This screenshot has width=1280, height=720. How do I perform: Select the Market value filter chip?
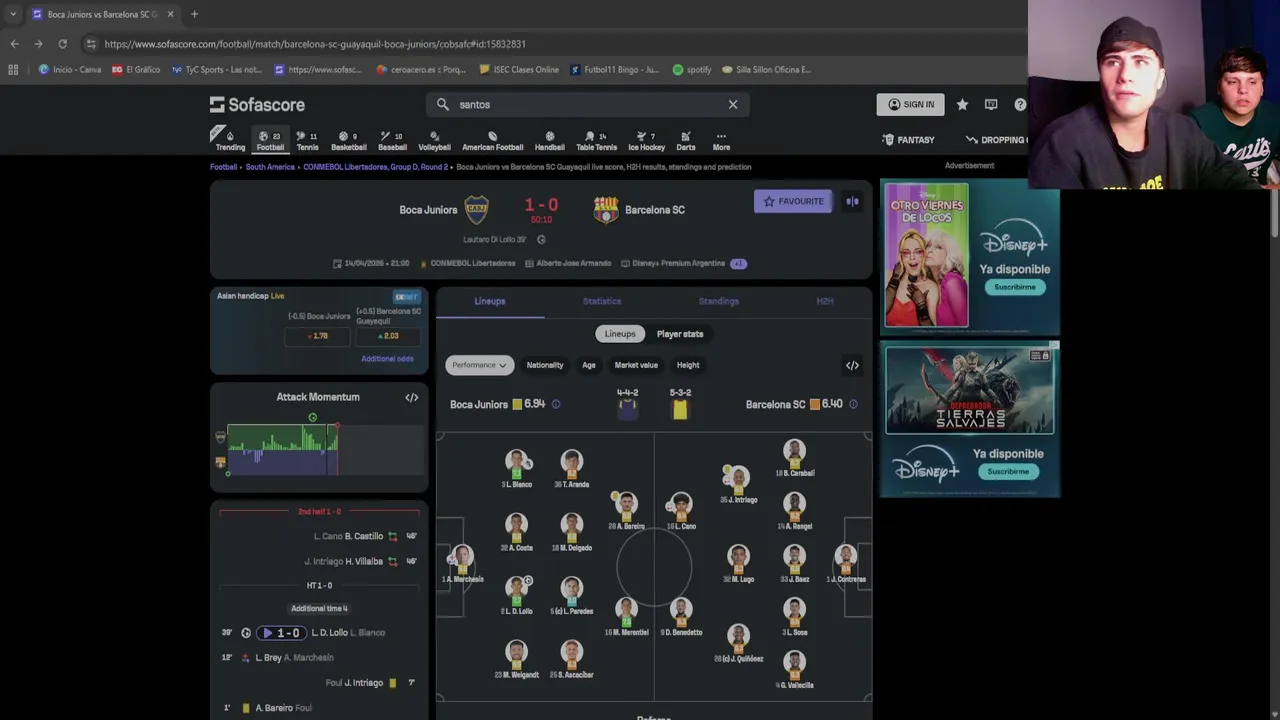click(x=636, y=365)
